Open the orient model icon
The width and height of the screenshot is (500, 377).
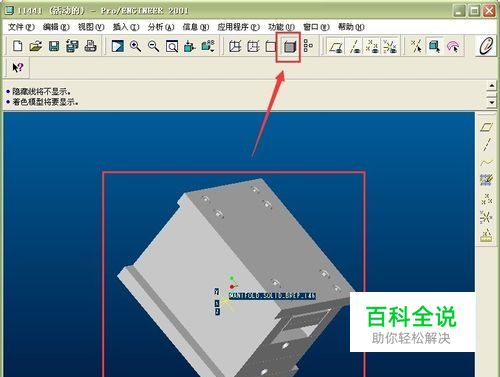[x=189, y=46]
